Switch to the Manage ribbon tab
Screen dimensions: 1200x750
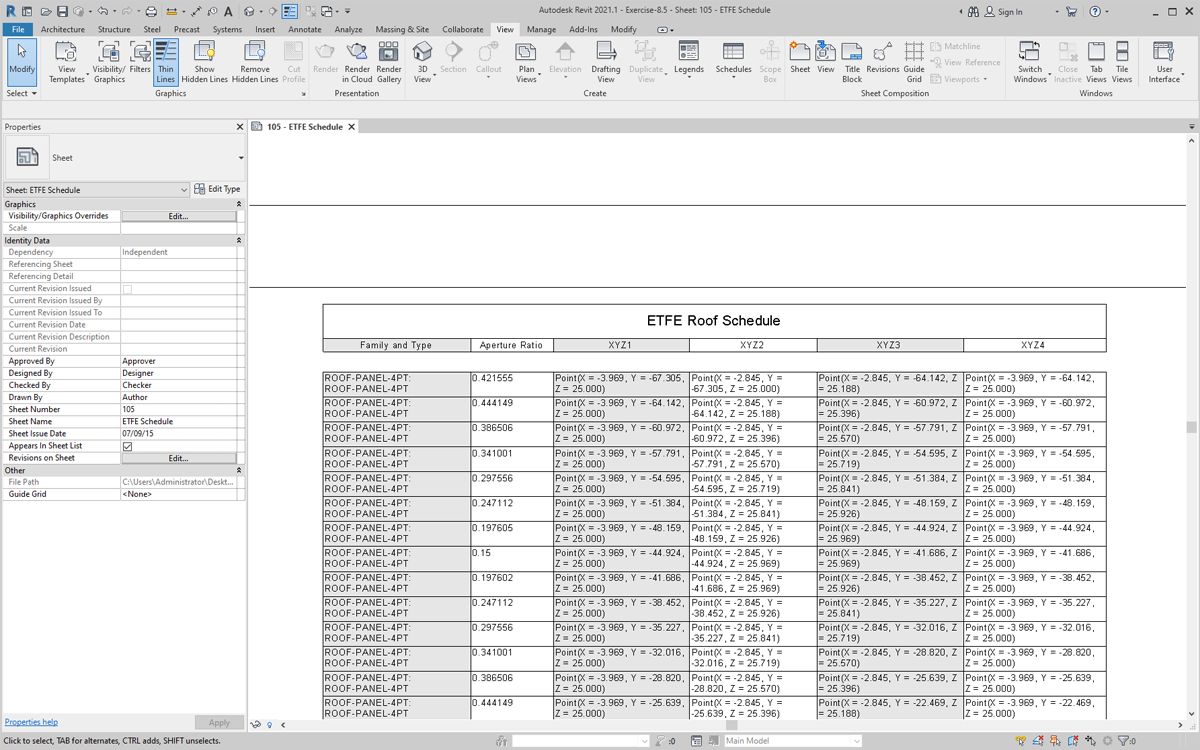(541, 30)
